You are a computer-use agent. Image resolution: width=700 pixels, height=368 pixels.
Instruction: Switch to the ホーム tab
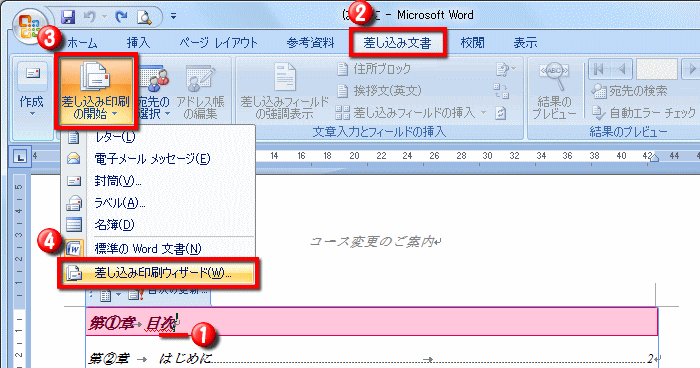[x=82, y=43]
